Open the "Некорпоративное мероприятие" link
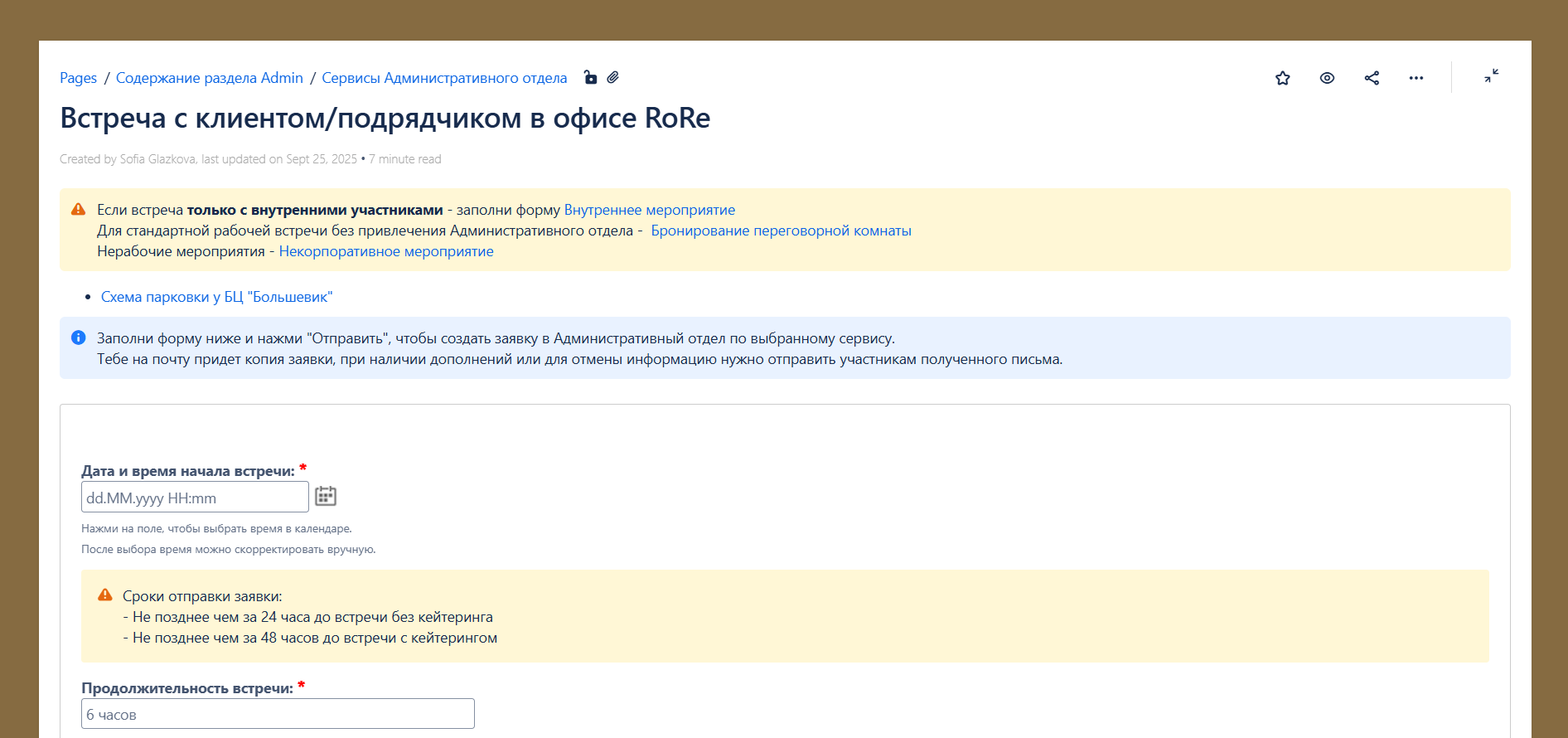Image resolution: width=1568 pixels, height=738 pixels. [386, 251]
